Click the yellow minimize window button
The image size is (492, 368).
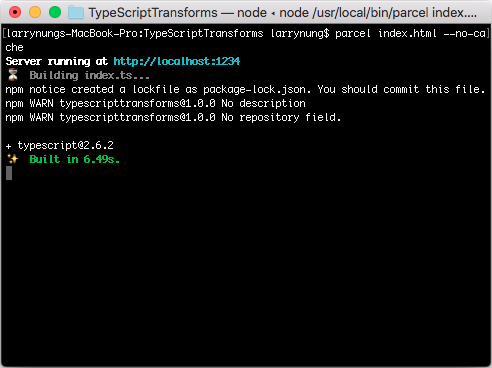[35, 13]
